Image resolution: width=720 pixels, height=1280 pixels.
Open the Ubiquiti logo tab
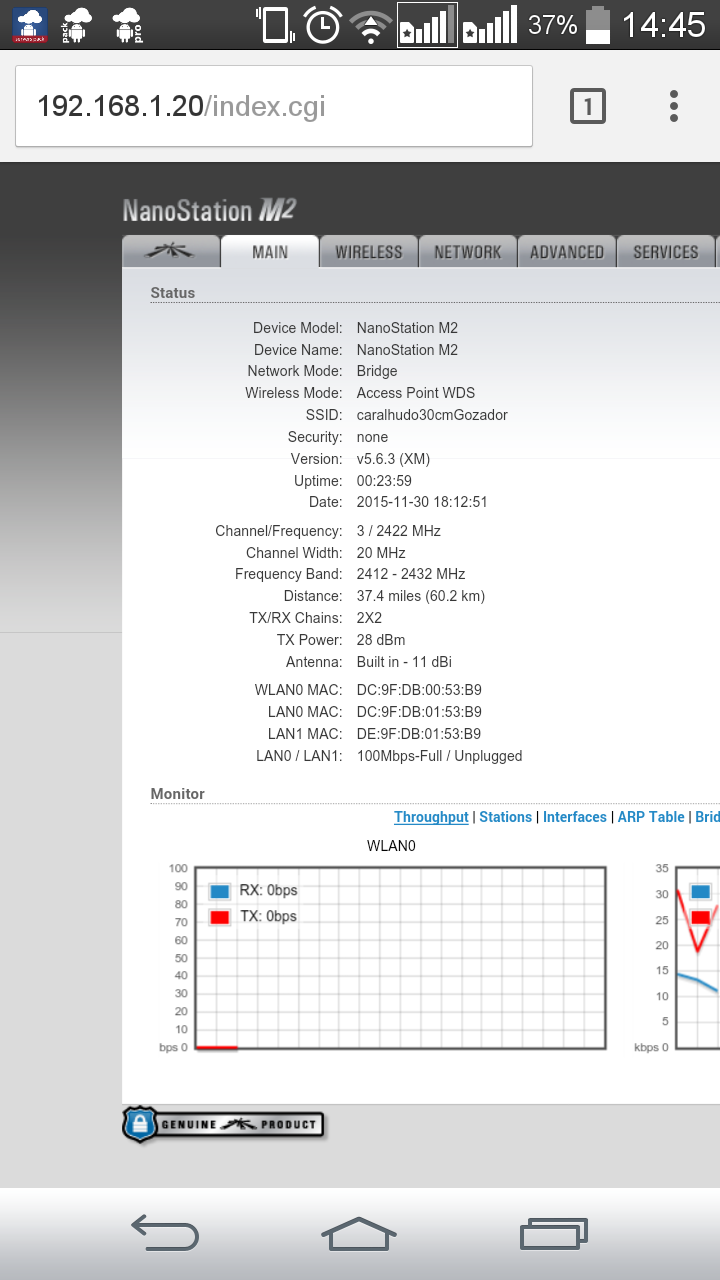click(171, 252)
